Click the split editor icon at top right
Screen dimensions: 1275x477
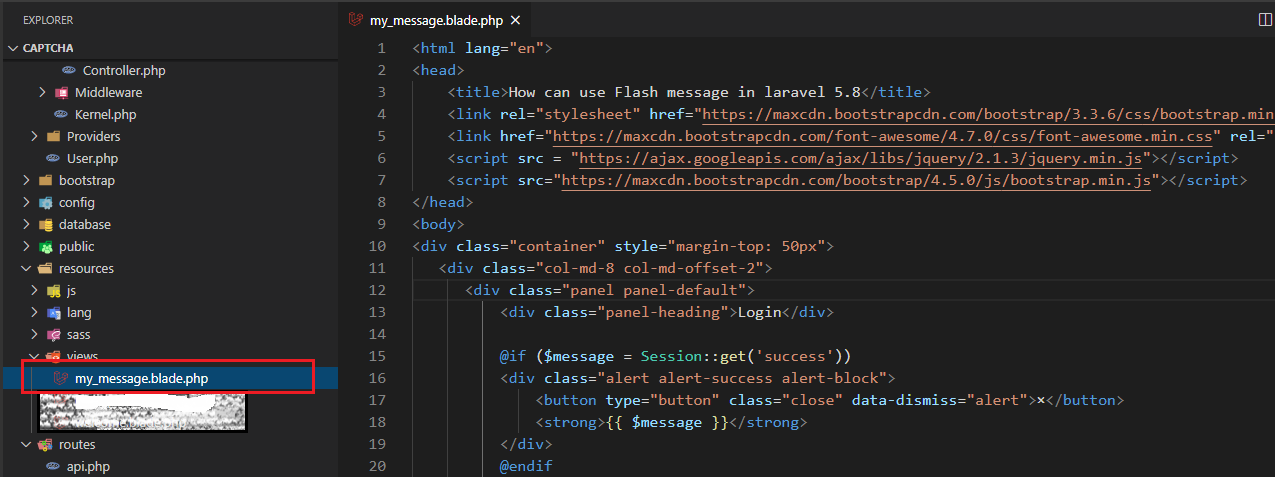[1265, 19]
